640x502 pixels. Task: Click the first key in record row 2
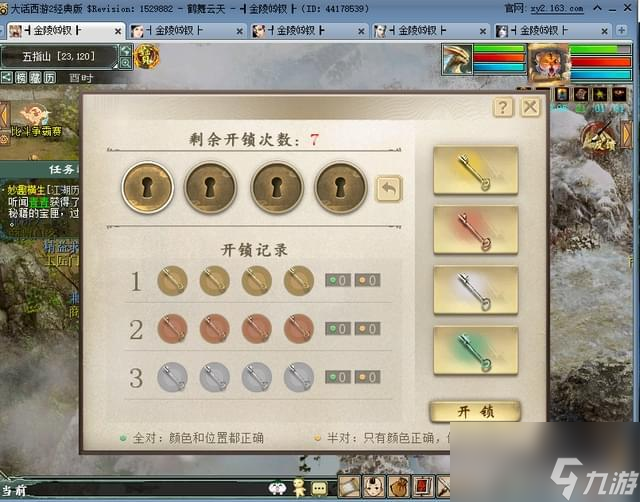pos(172,329)
